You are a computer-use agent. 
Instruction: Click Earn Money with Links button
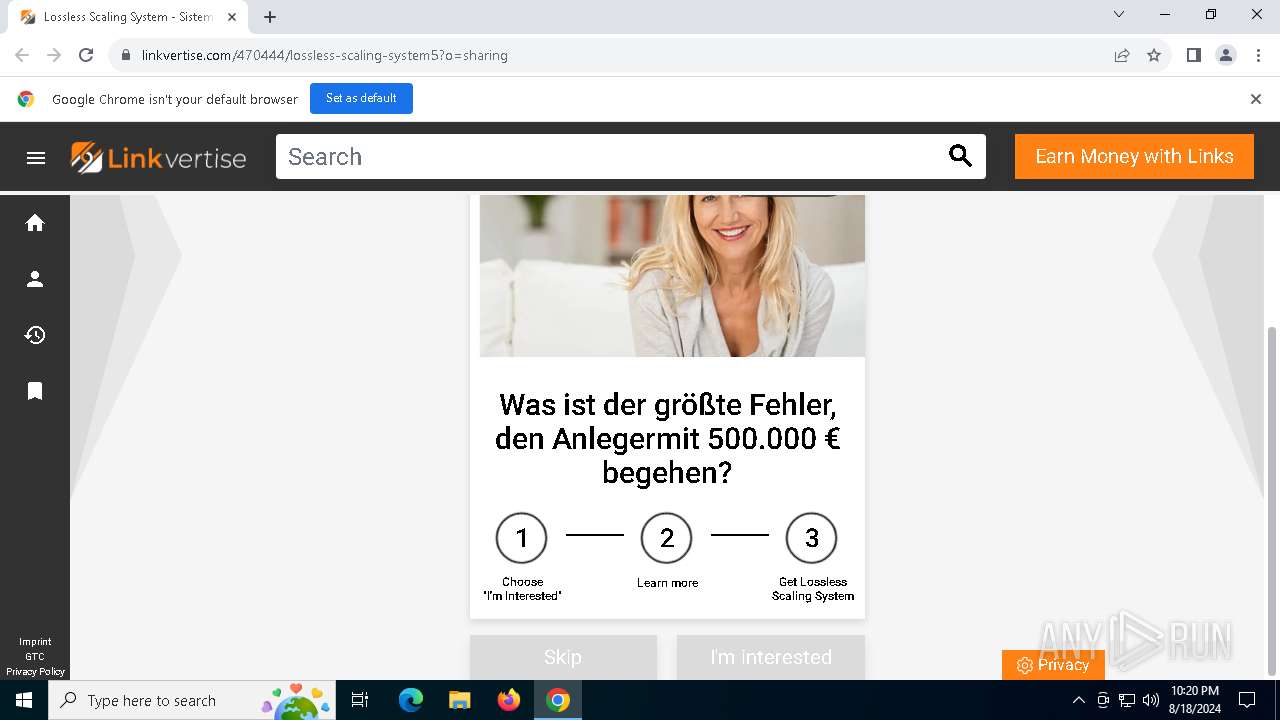tap(1134, 156)
